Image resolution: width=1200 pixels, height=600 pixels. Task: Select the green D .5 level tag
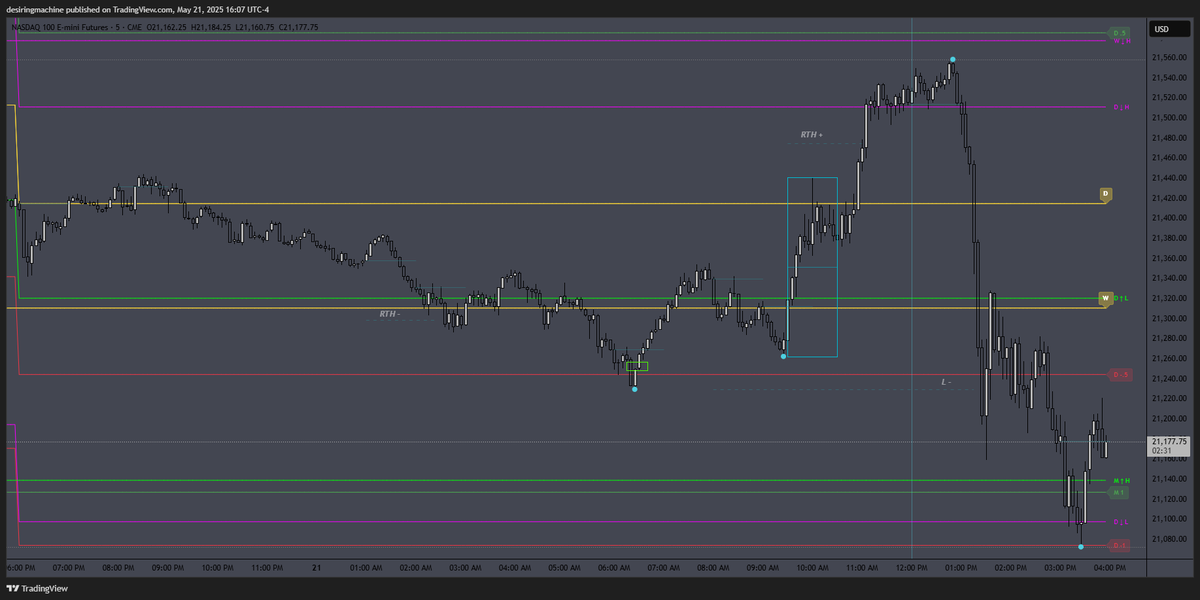1120,33
